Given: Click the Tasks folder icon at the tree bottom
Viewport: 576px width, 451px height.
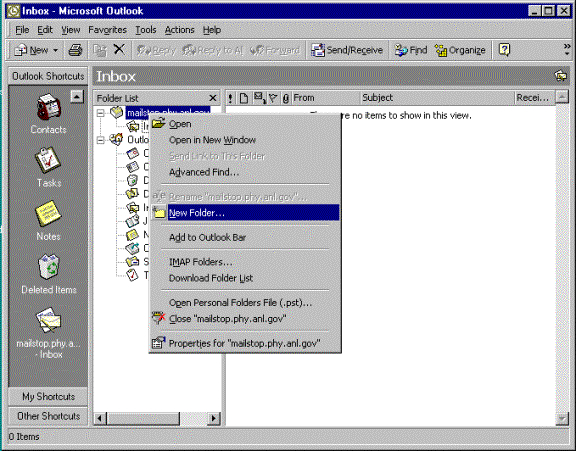Looking at the screenshot, I should (132, 275).
